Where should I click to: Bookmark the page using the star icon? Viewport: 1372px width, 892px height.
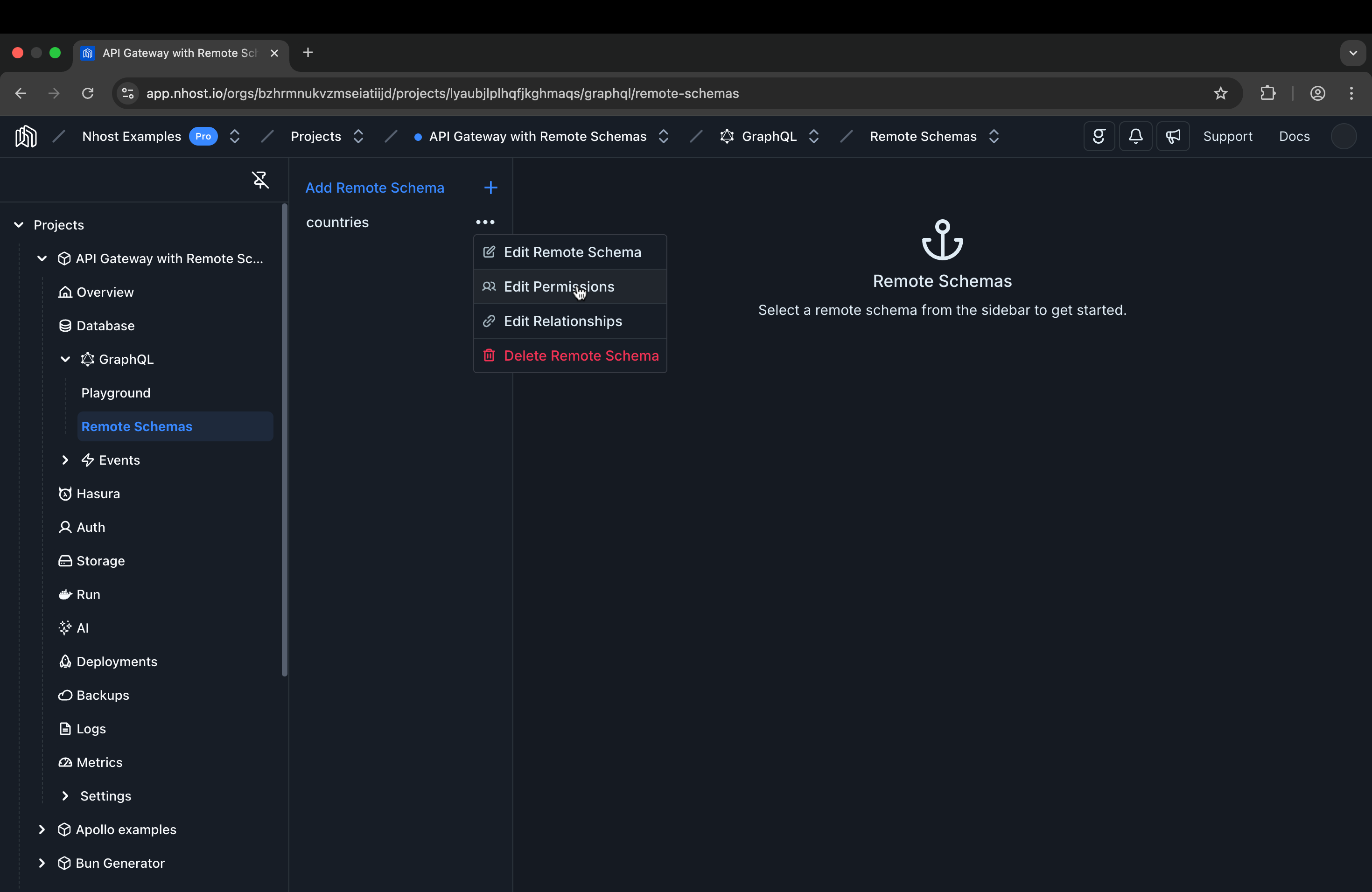pos(1220,93)
